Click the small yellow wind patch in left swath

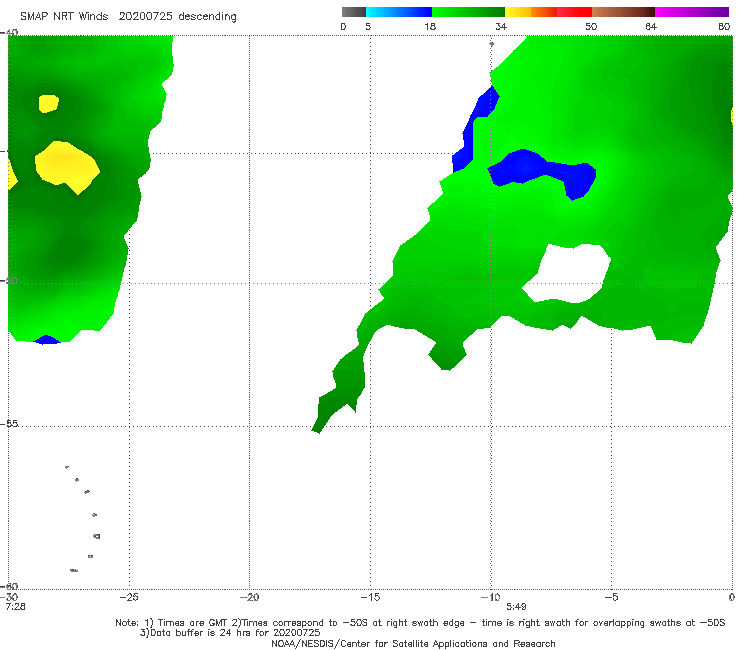coord(48,103)
